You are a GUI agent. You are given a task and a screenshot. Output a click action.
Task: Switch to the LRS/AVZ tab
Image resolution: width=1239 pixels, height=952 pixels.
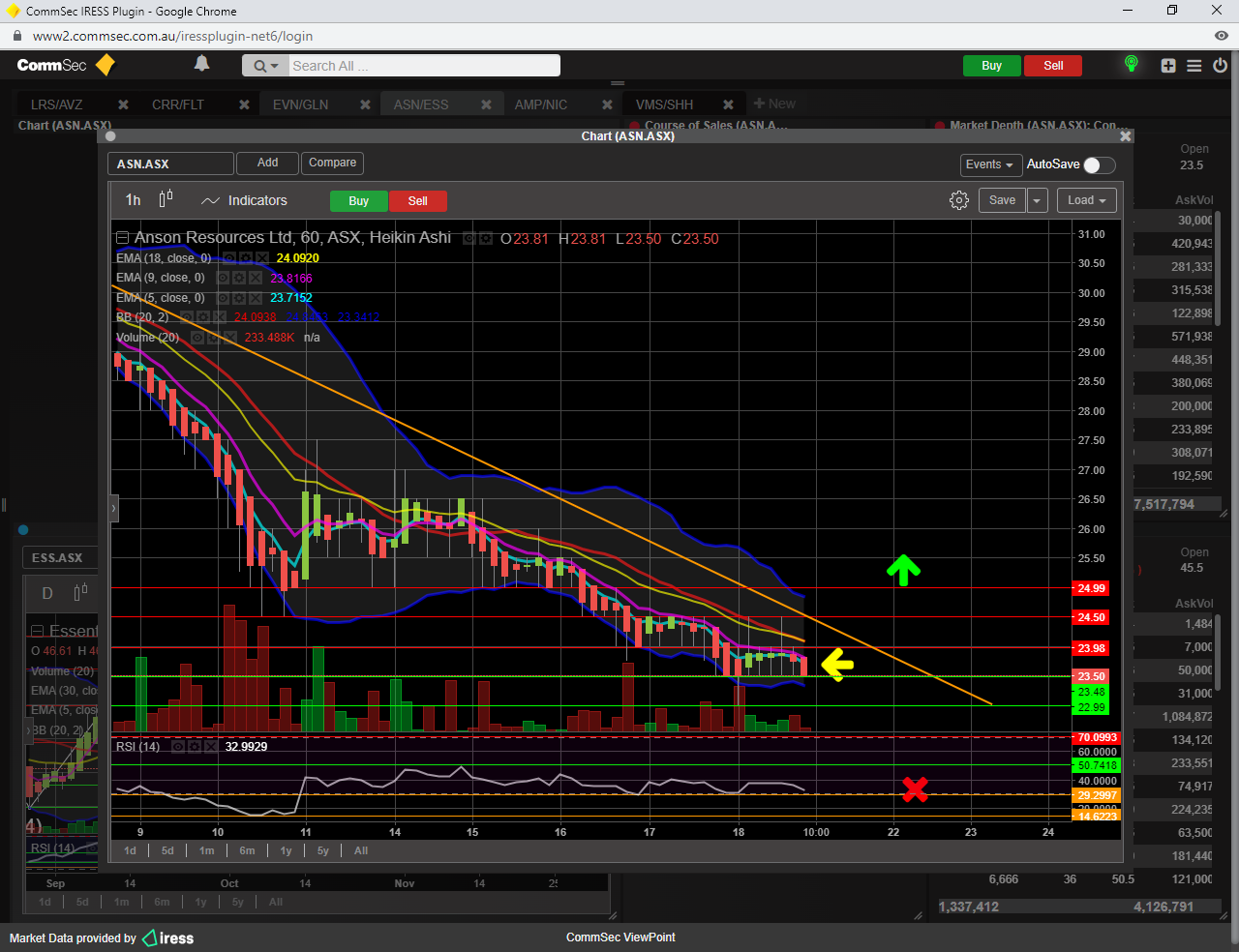tap(57, 104)
